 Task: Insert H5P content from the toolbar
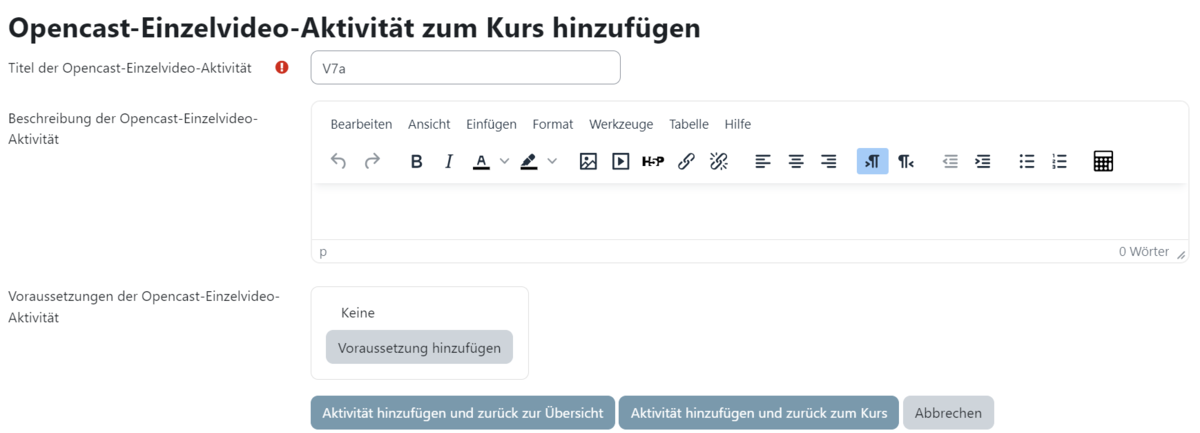pos(653,161)
